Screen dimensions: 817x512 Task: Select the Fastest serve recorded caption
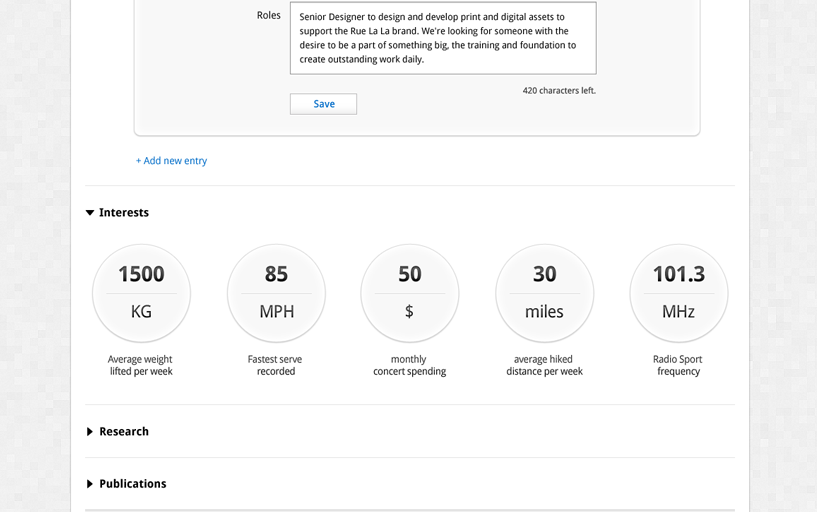[x=275, y=365]
